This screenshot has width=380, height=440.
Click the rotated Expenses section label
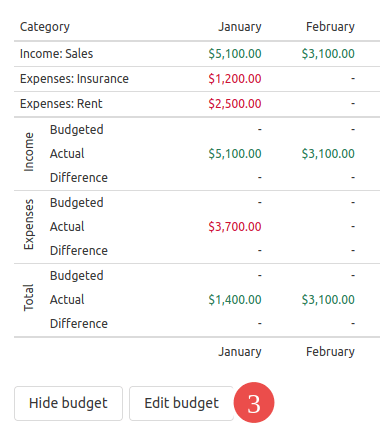29,224
